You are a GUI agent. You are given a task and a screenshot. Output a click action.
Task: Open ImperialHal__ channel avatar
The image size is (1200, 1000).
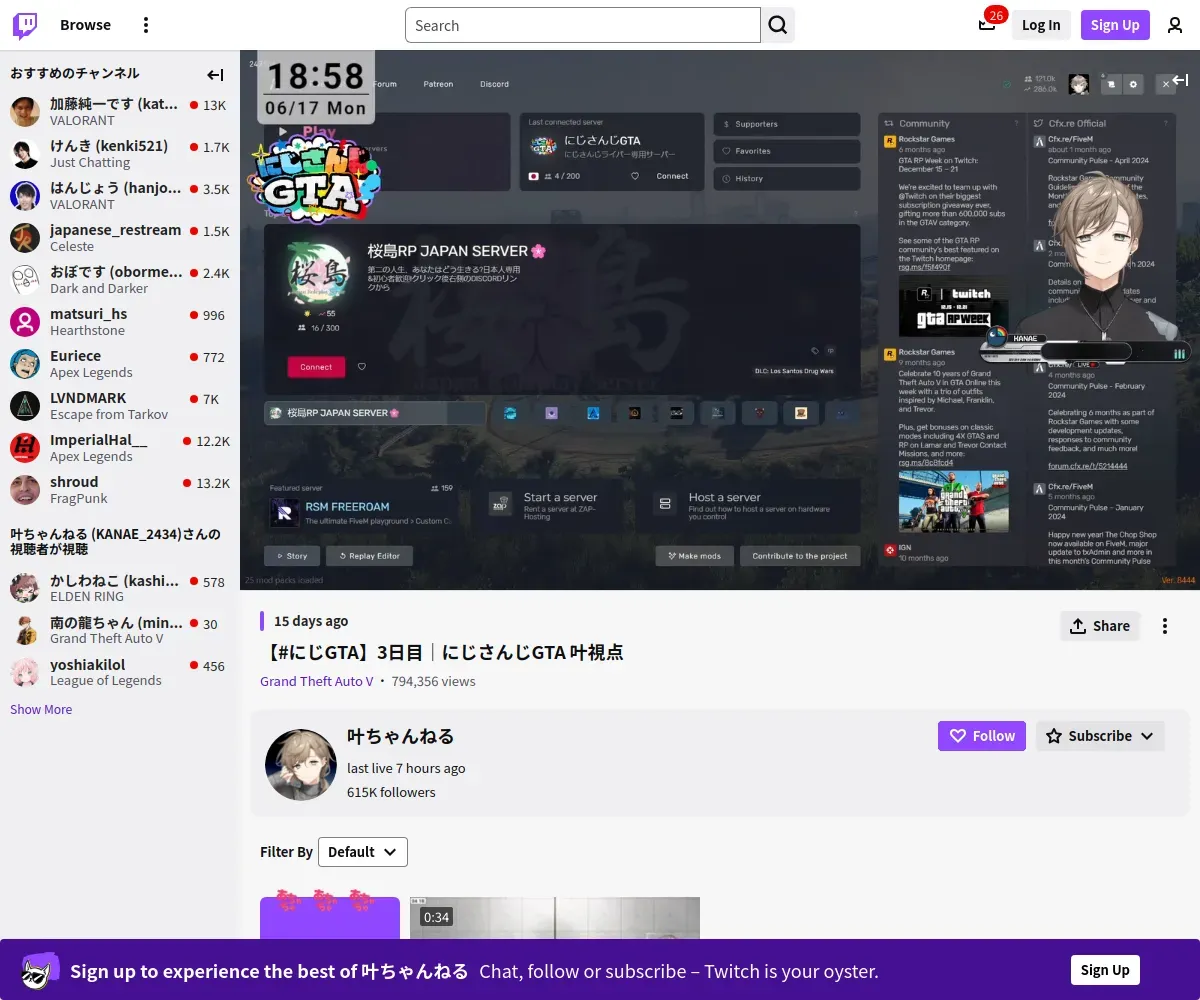pyautogui.click(x=25, y=448)
